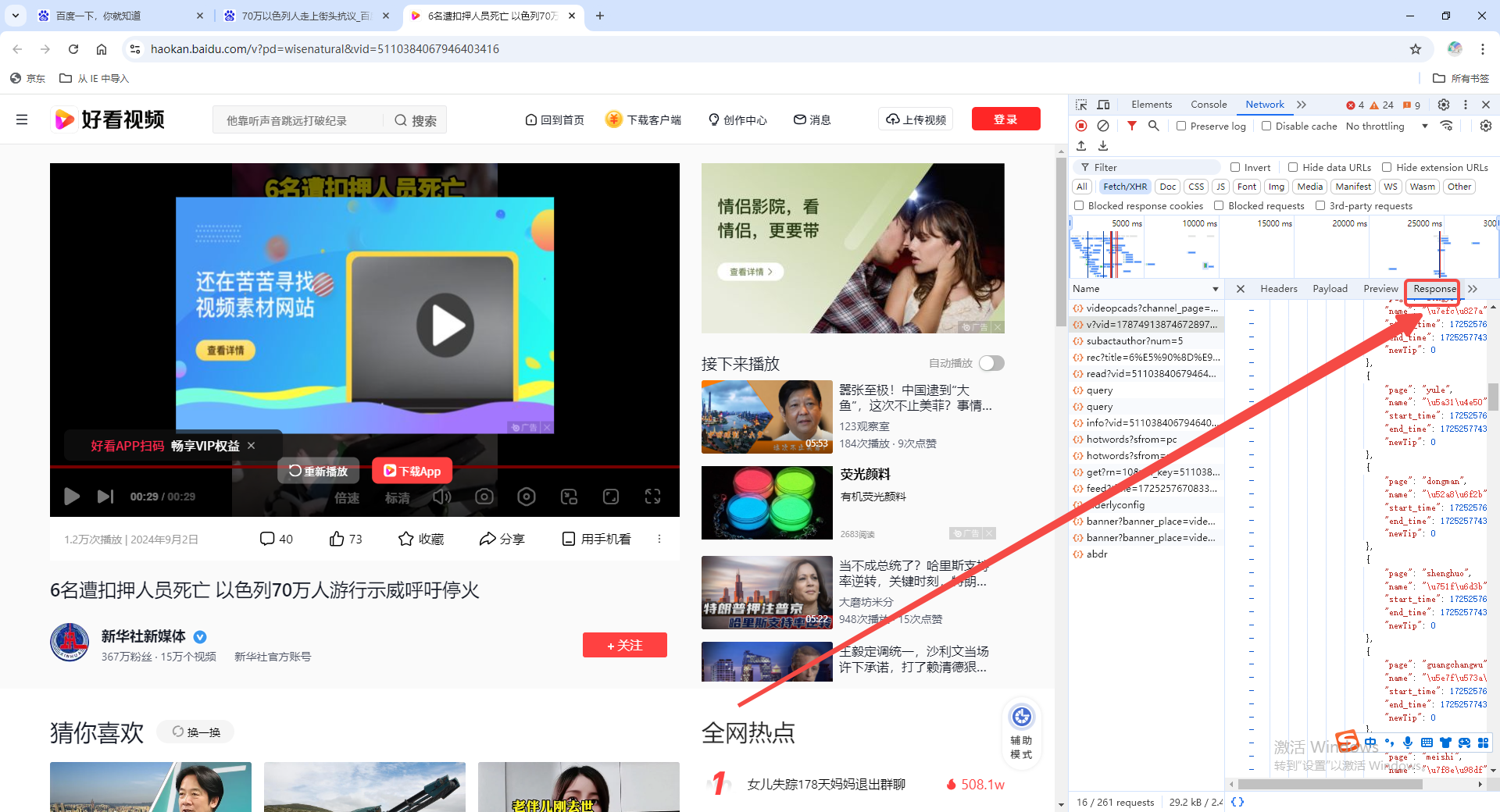Enable the Disable cache checkbox

point(1266,126)
